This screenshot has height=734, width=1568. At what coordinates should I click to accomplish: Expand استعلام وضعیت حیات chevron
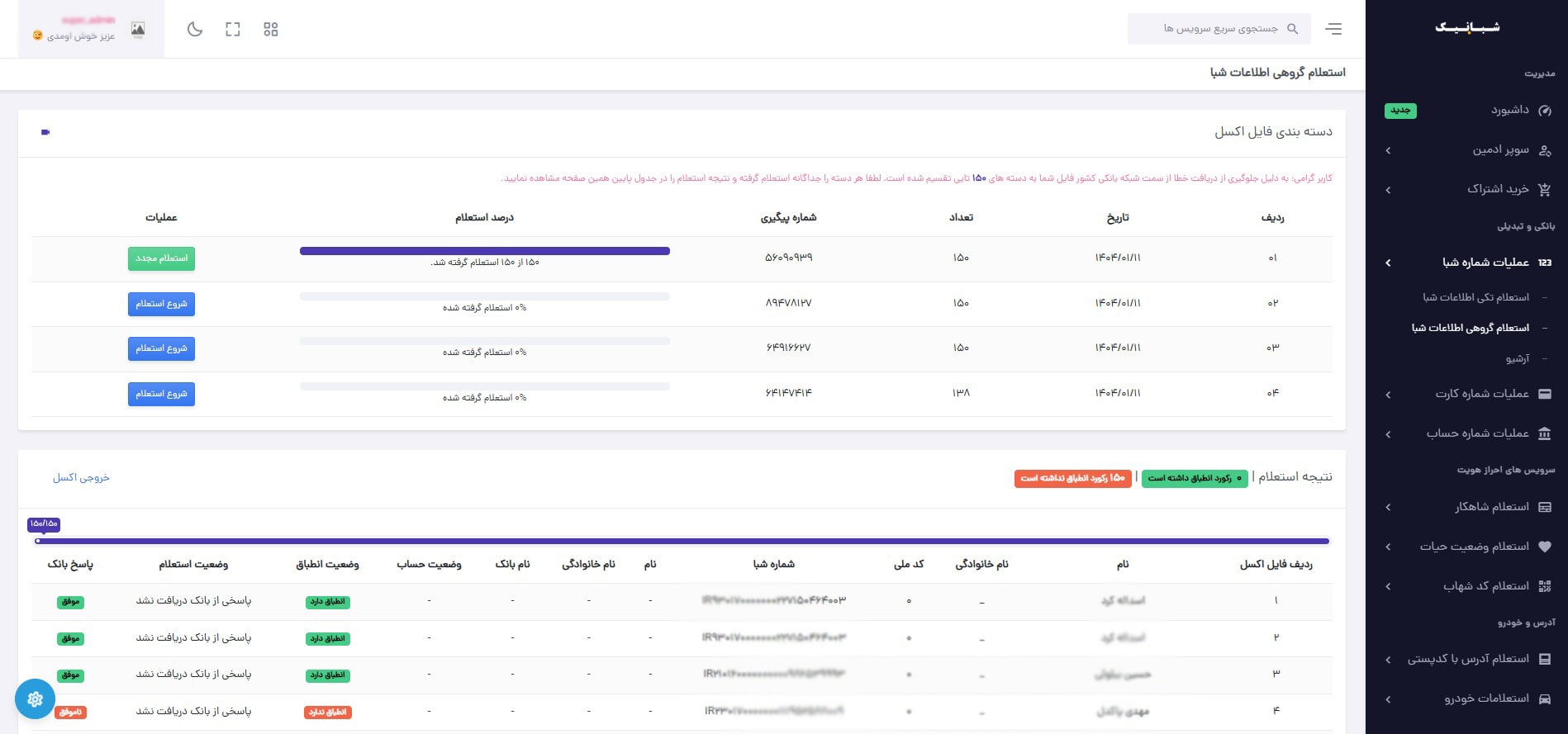click(1388, 547)
